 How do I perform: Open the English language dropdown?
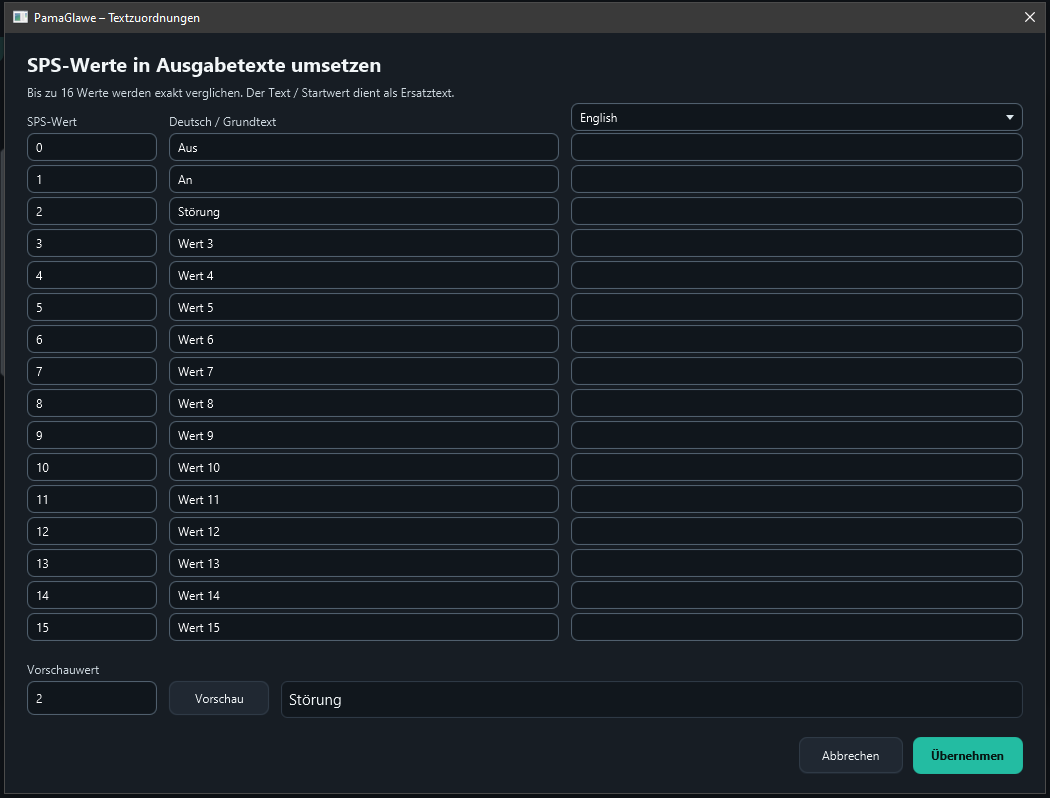coord(796,117)
